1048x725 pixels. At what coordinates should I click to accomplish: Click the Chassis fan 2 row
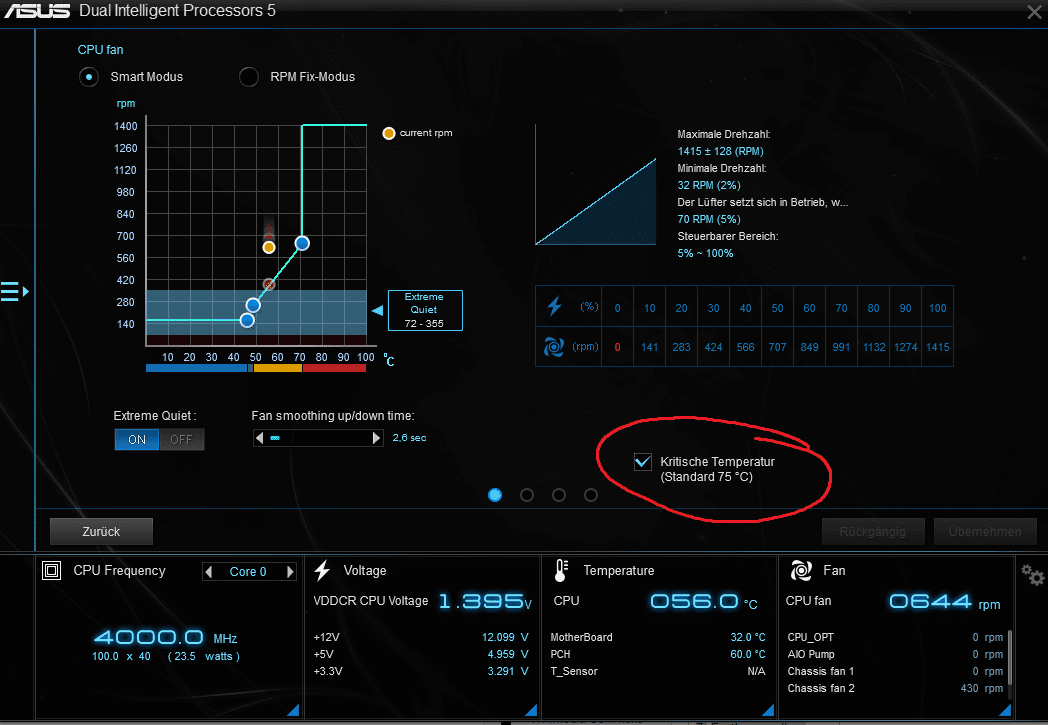point(895,688)
